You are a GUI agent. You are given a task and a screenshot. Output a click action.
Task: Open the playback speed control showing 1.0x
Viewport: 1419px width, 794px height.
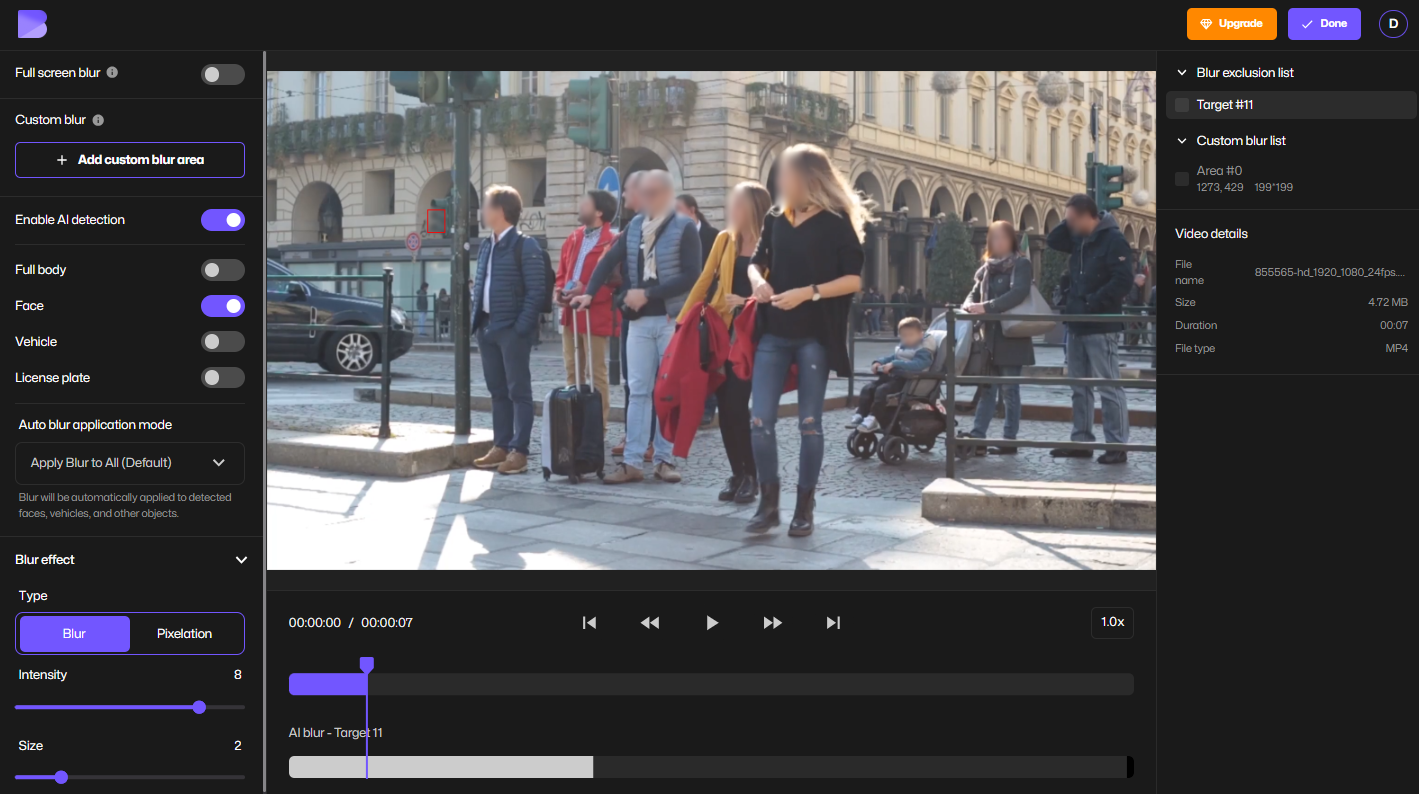1112,622
